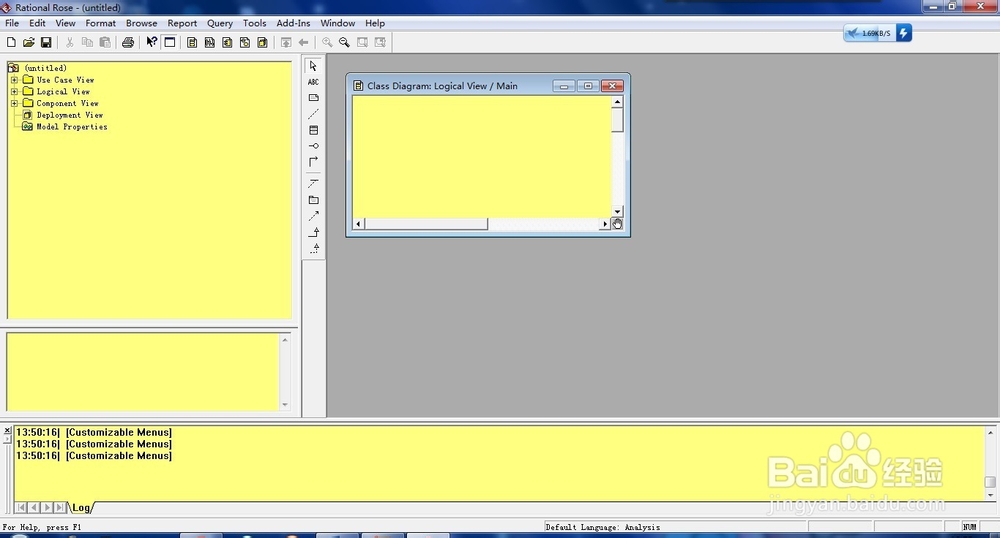Click Browse Class Diagram icon
The height and width of the screenshot is (538, 1000).
coord(192,42)
